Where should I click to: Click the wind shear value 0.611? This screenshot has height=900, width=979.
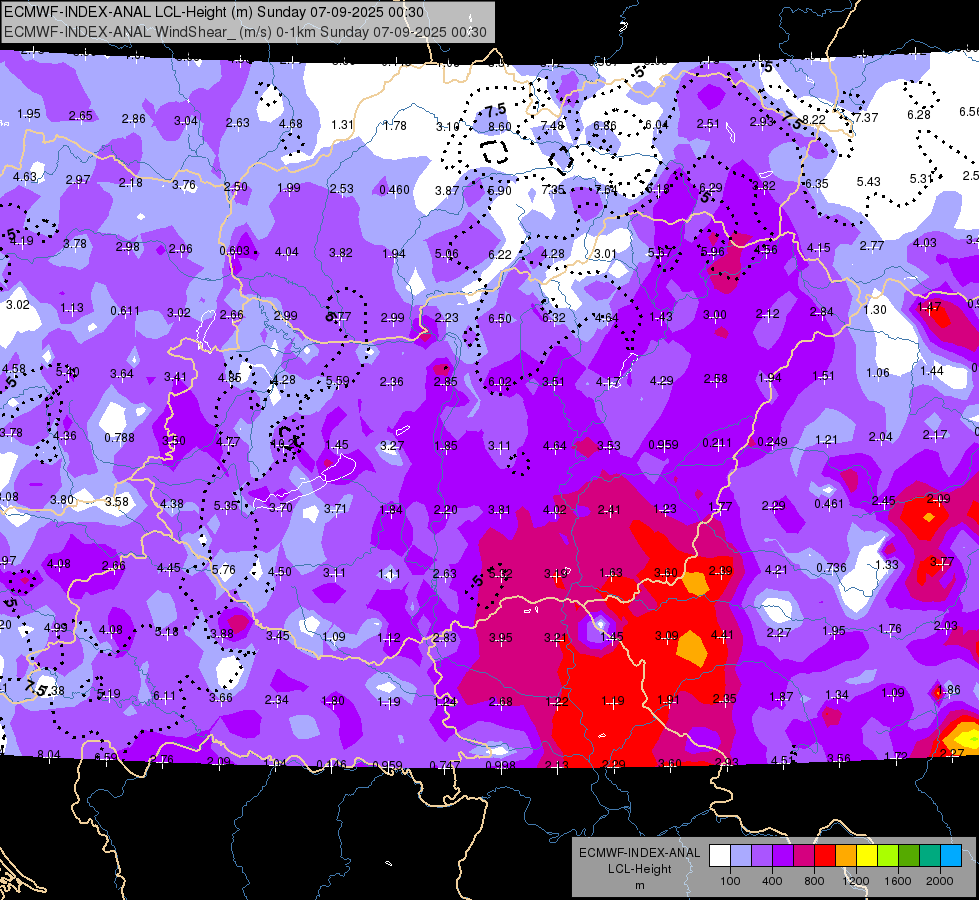click(125, 310)
